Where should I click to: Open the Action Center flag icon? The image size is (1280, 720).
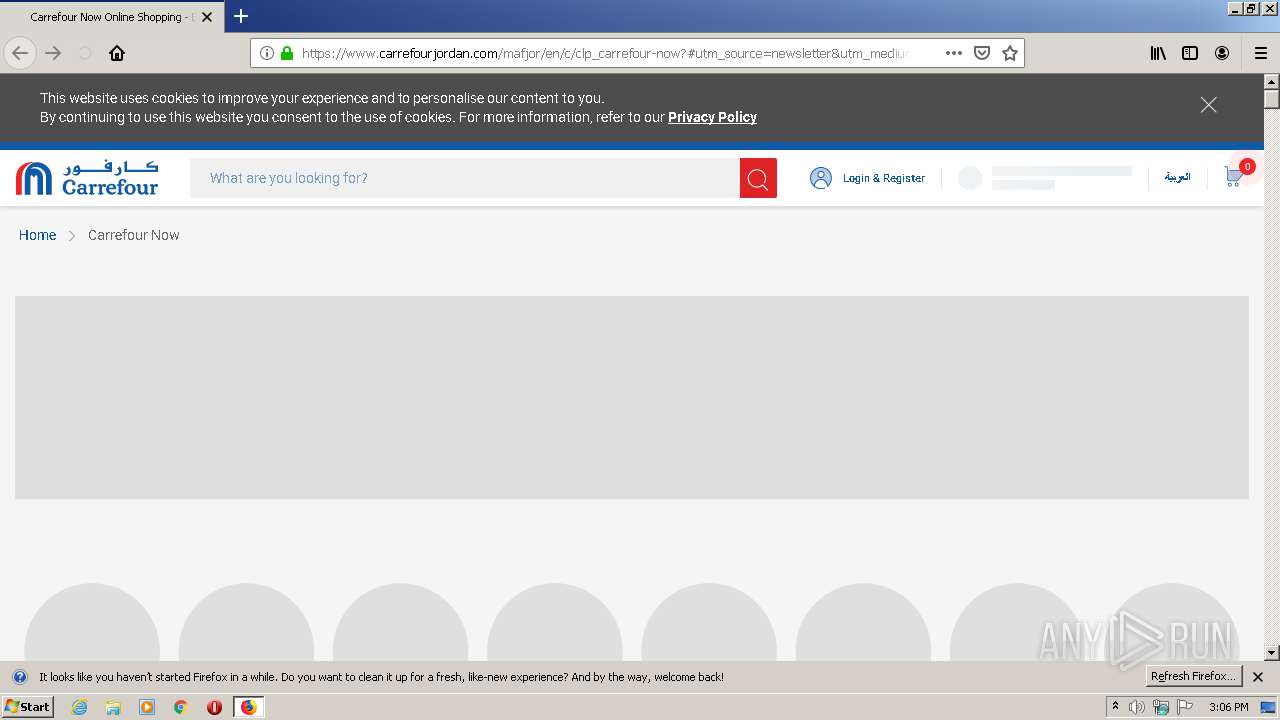coord(1185,707)
